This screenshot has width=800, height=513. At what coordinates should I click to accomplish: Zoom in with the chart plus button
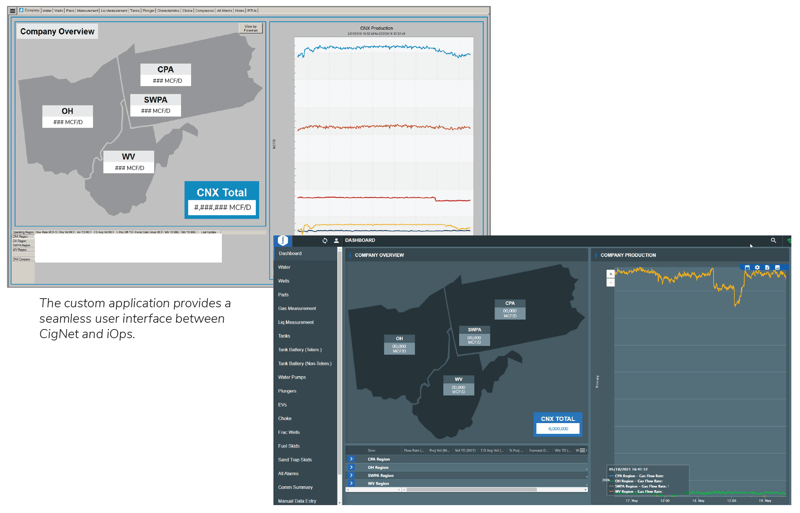(x=610, y=274)
